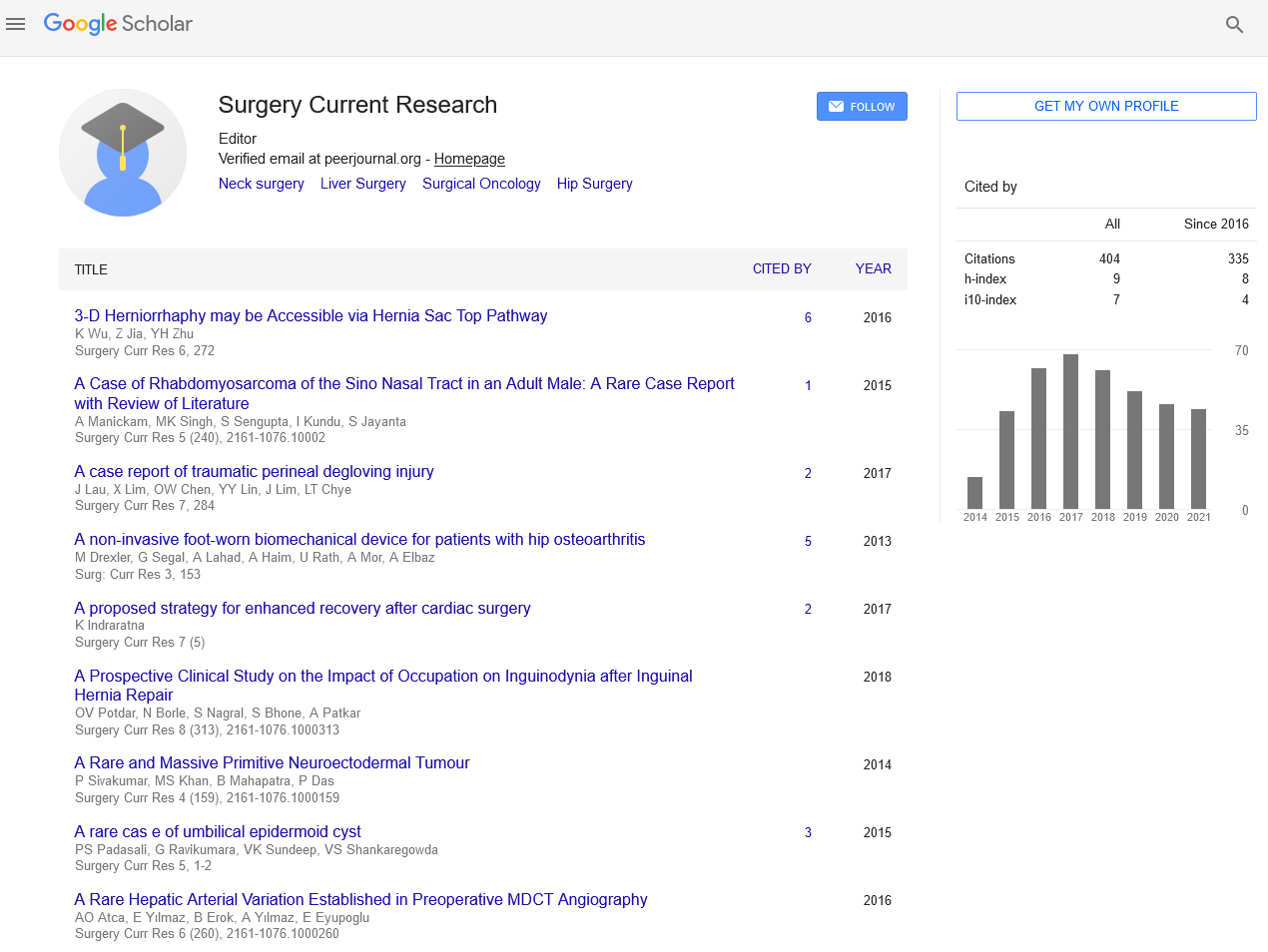Click the 2017 bar in citations chart
The height and width of the screenshot is (952, 1268).
point(1070,431)
